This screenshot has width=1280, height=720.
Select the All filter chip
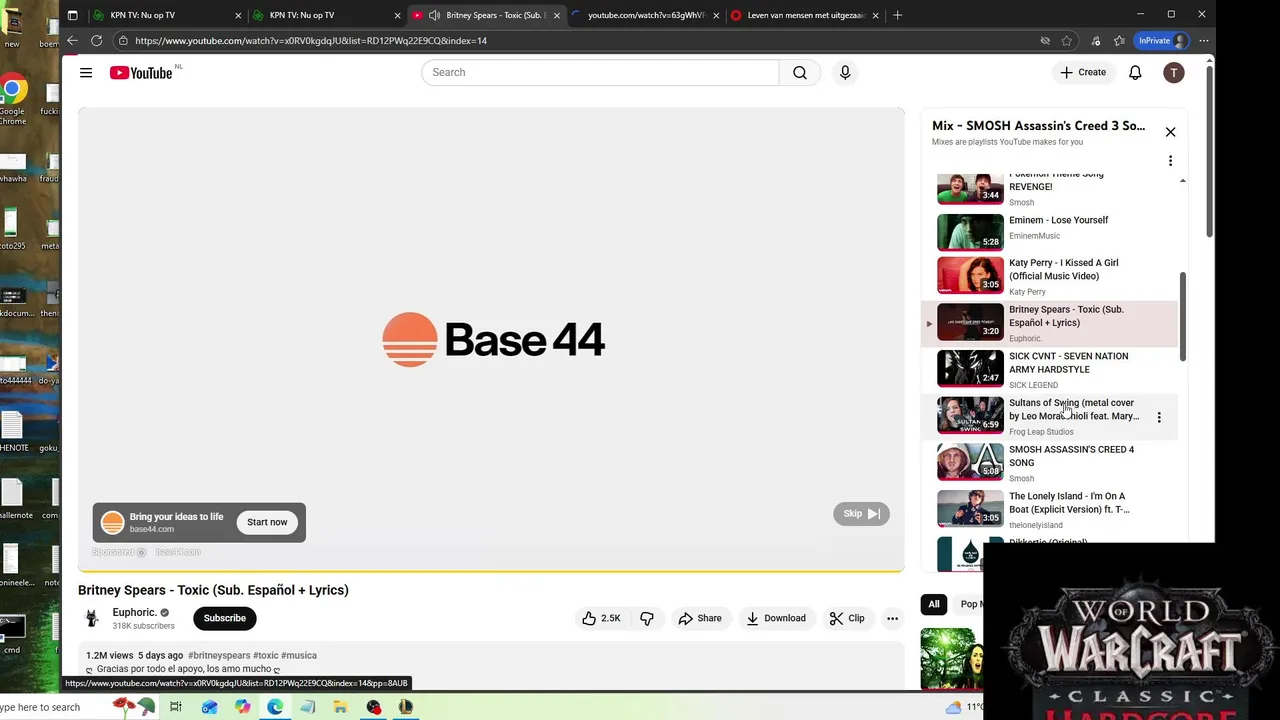(934, 604)
